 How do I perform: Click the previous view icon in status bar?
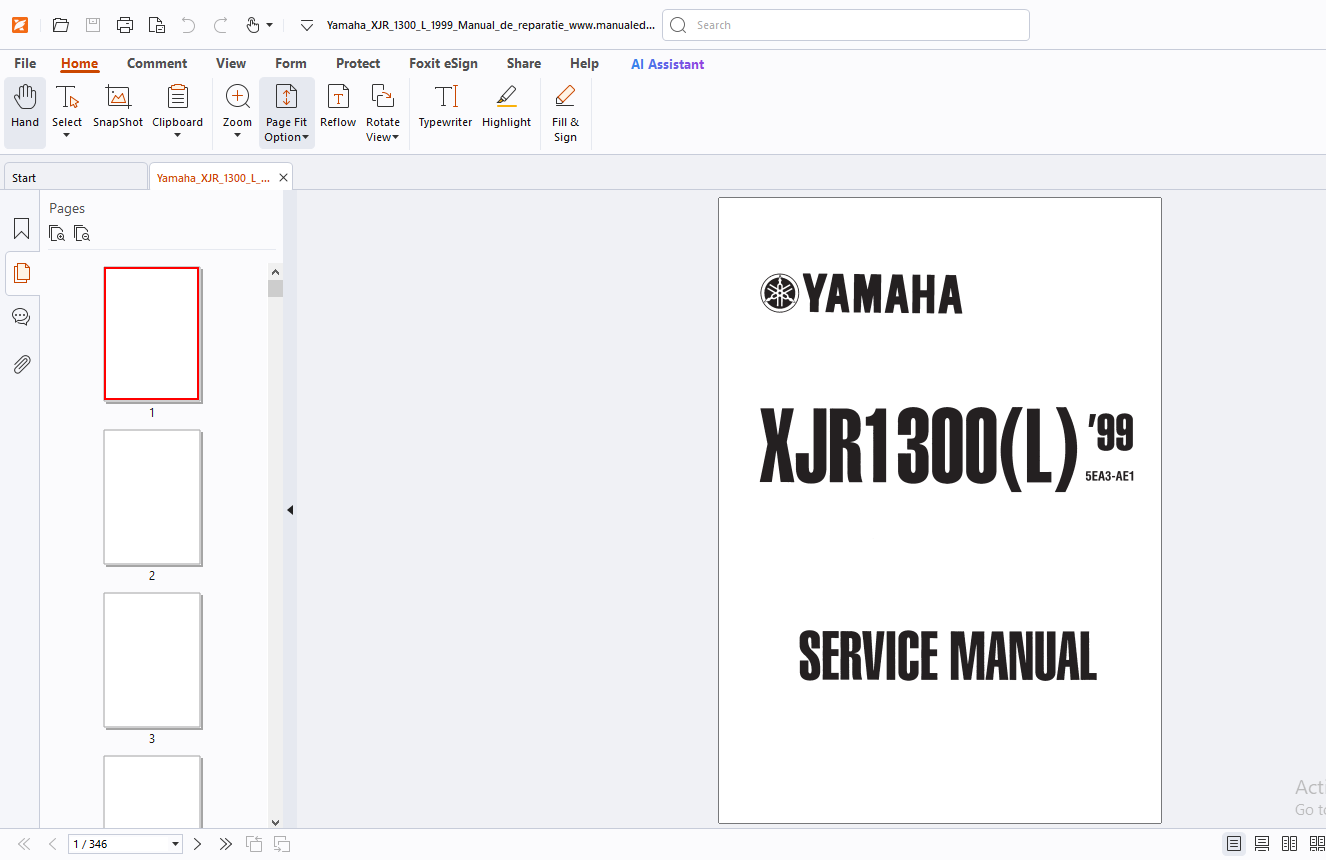(254, 844)
